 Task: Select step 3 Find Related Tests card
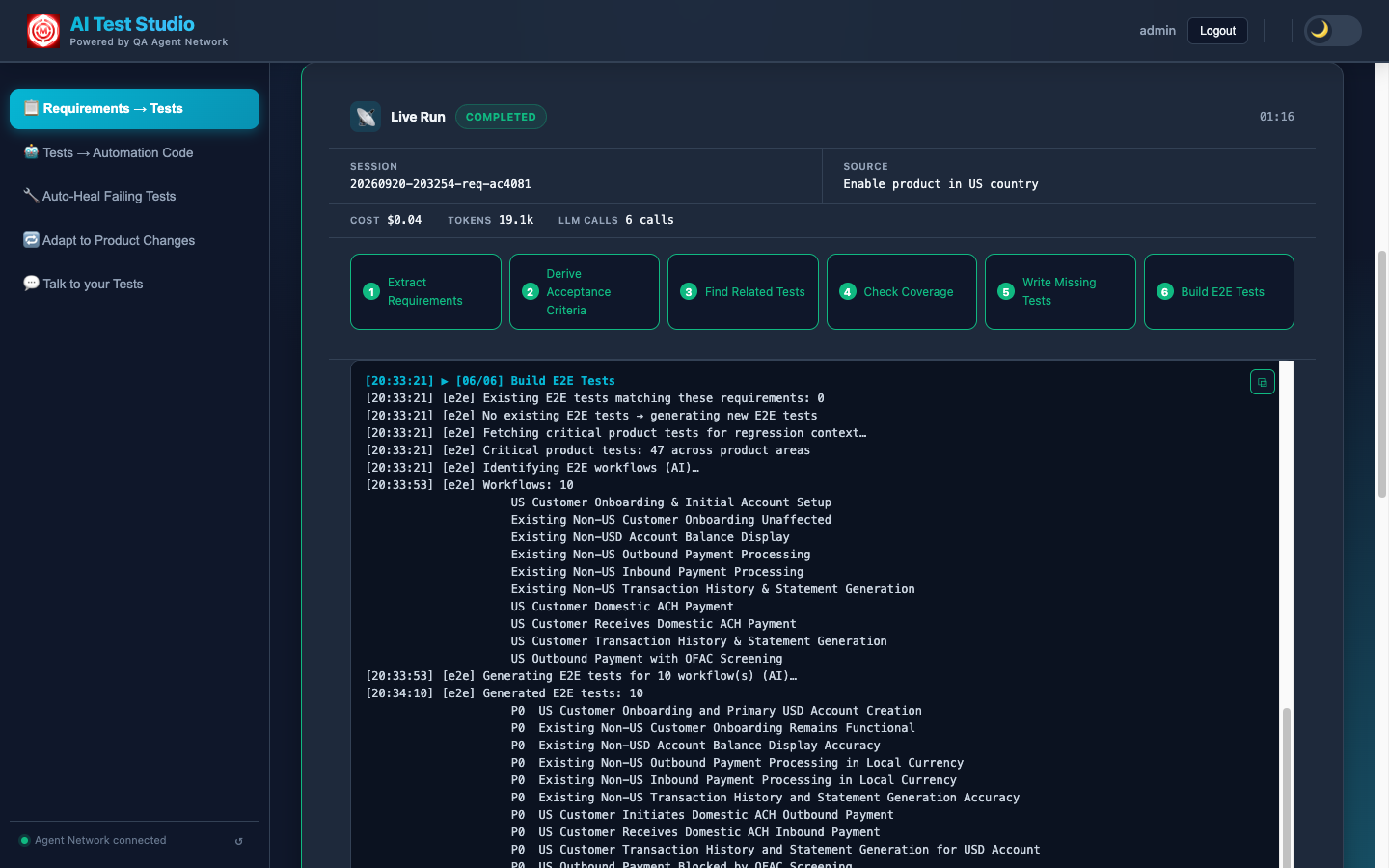tap(743, 291)
